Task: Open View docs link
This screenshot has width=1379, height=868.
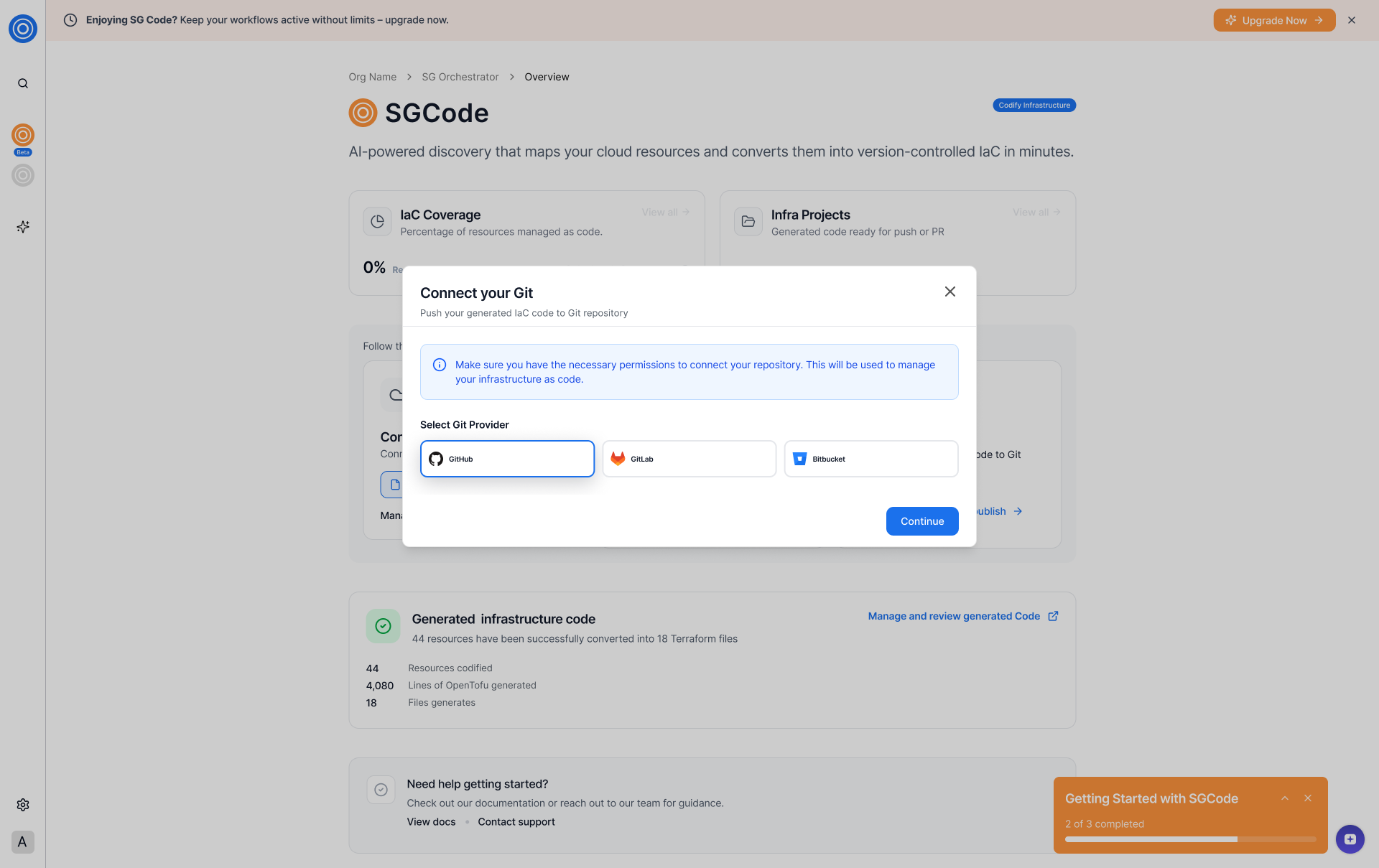Action: (431, 821)
